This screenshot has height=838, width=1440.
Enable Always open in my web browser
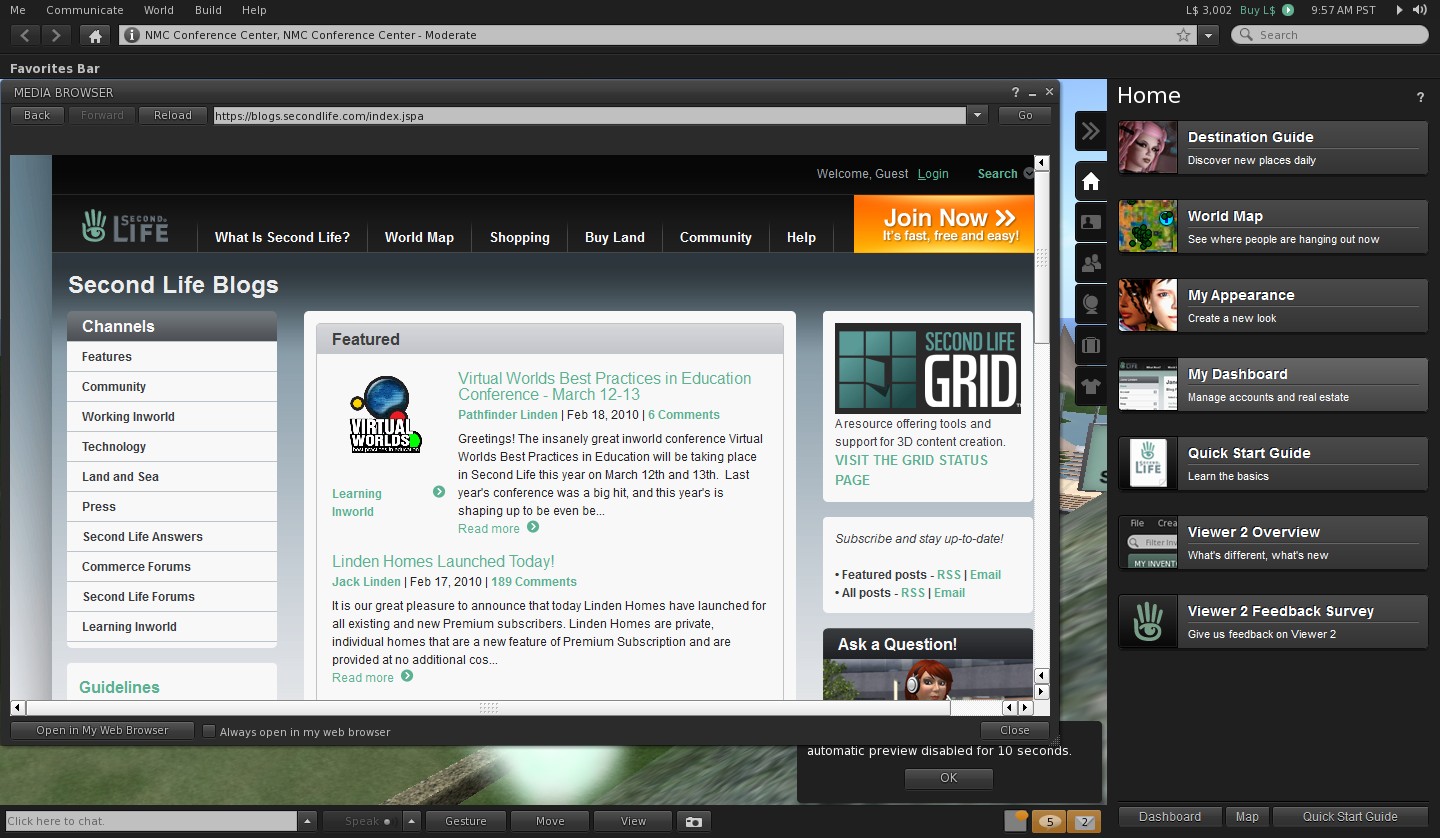point(209,731)
